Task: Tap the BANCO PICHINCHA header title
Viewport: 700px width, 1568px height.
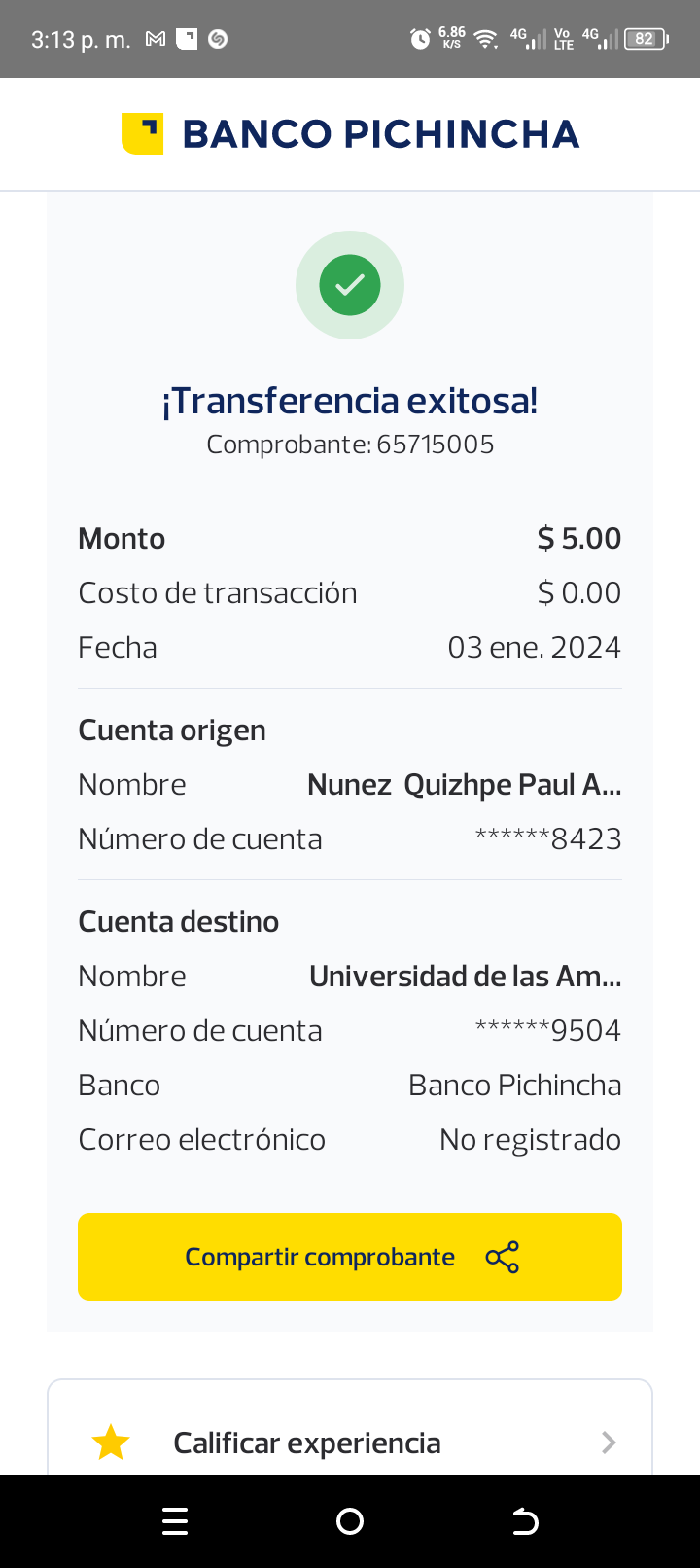Action: pyautogui.click(x=380, y=134)
